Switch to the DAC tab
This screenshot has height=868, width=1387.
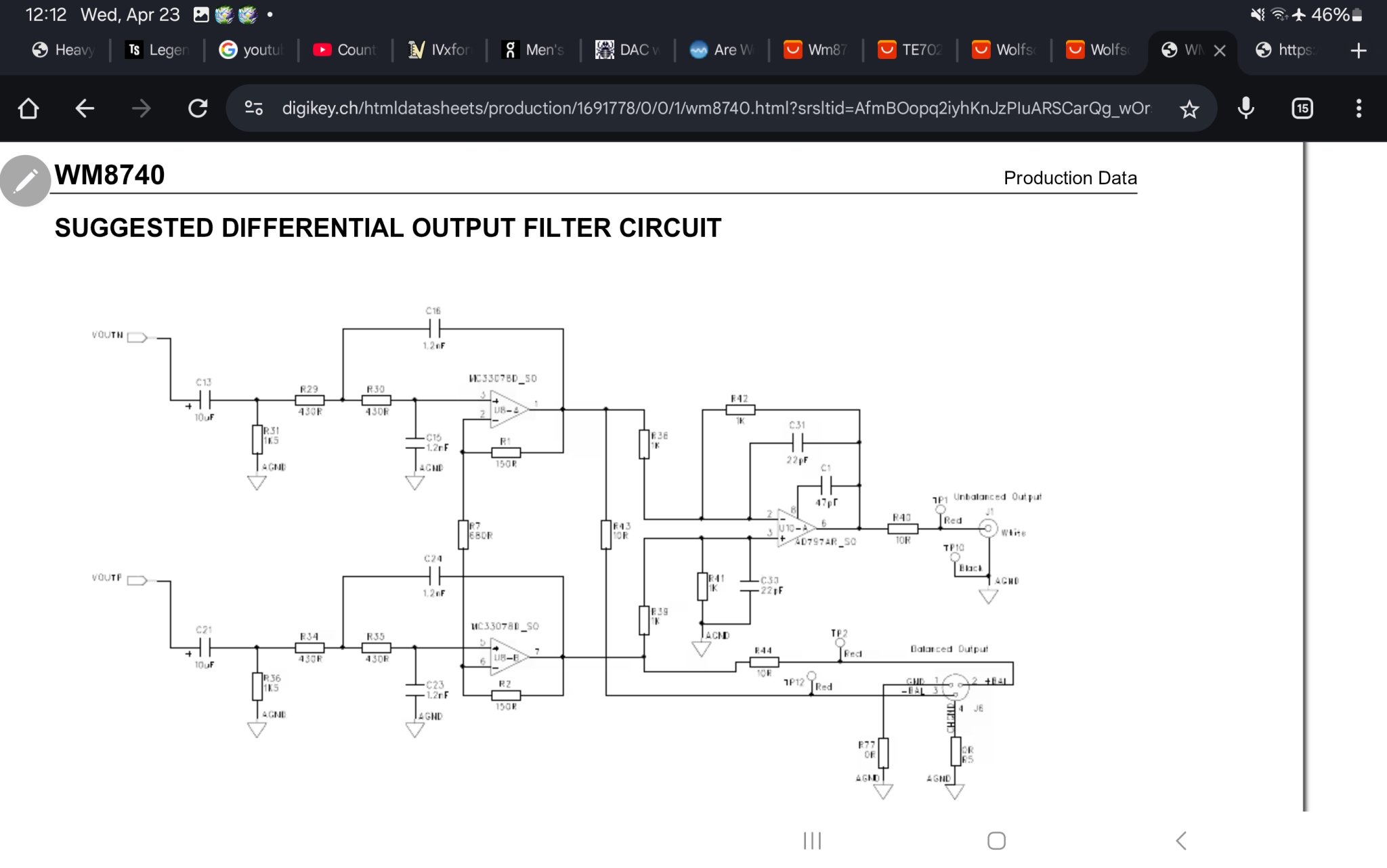pyautogui.click(x=628, y=50)
